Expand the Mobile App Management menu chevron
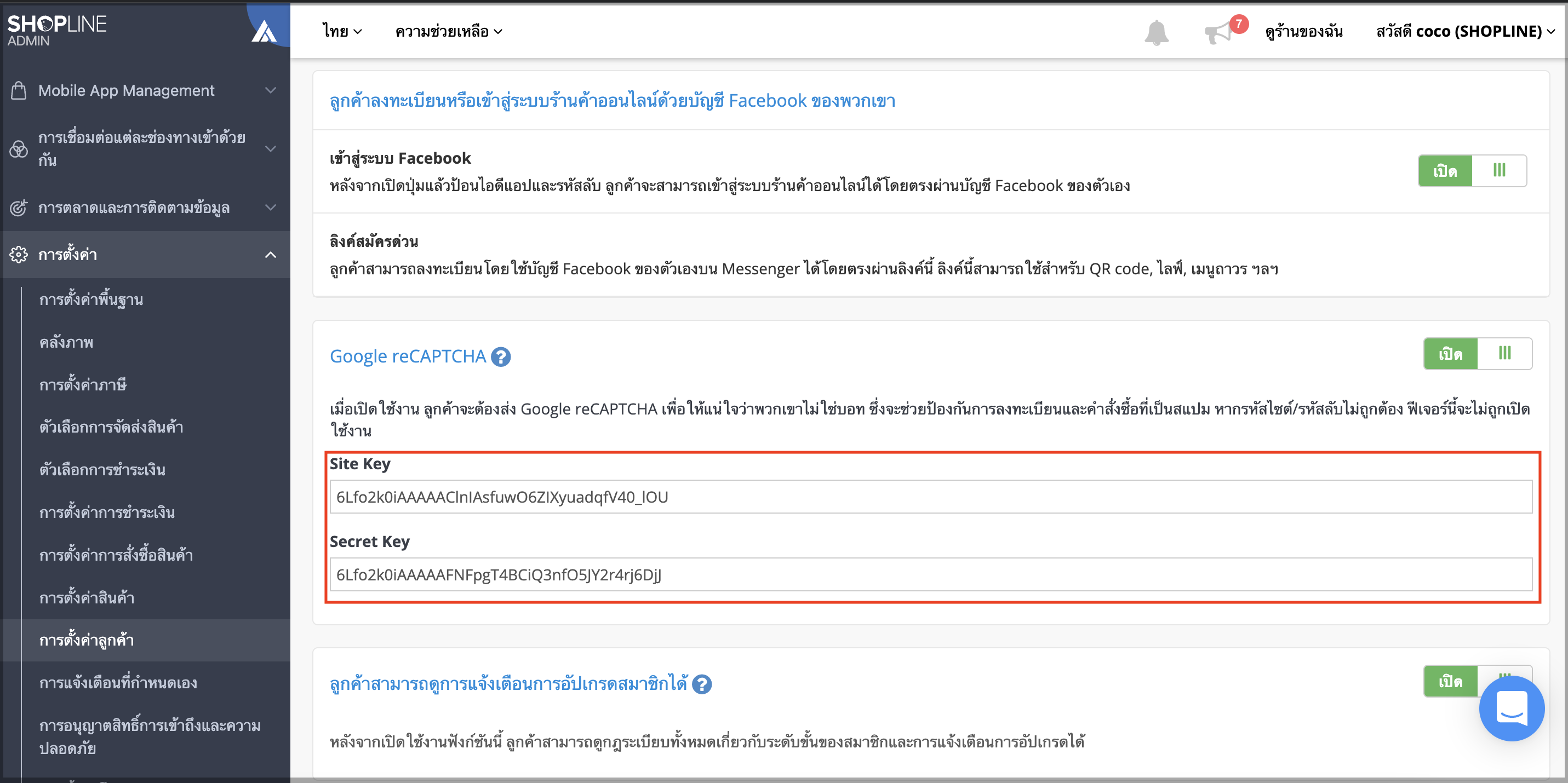1568x783 pixels. [271, 90]
